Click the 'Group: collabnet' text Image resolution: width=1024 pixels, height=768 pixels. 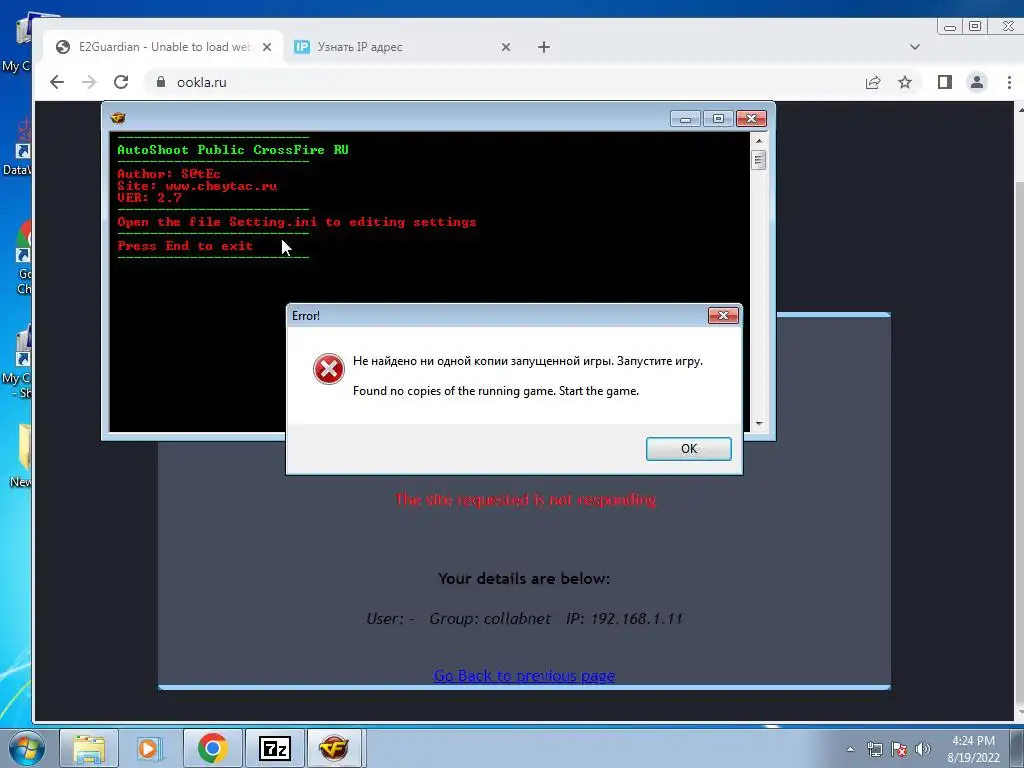[490, 618]
